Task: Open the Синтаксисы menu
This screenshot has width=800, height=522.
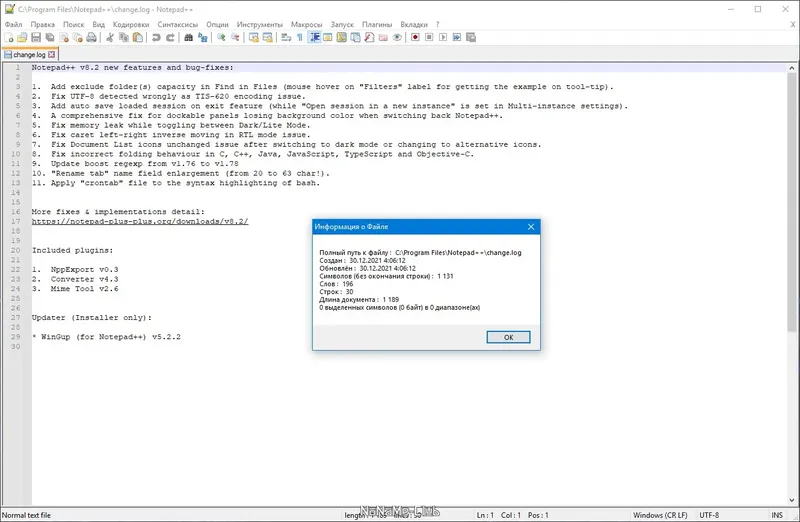Action: (178, 24)
